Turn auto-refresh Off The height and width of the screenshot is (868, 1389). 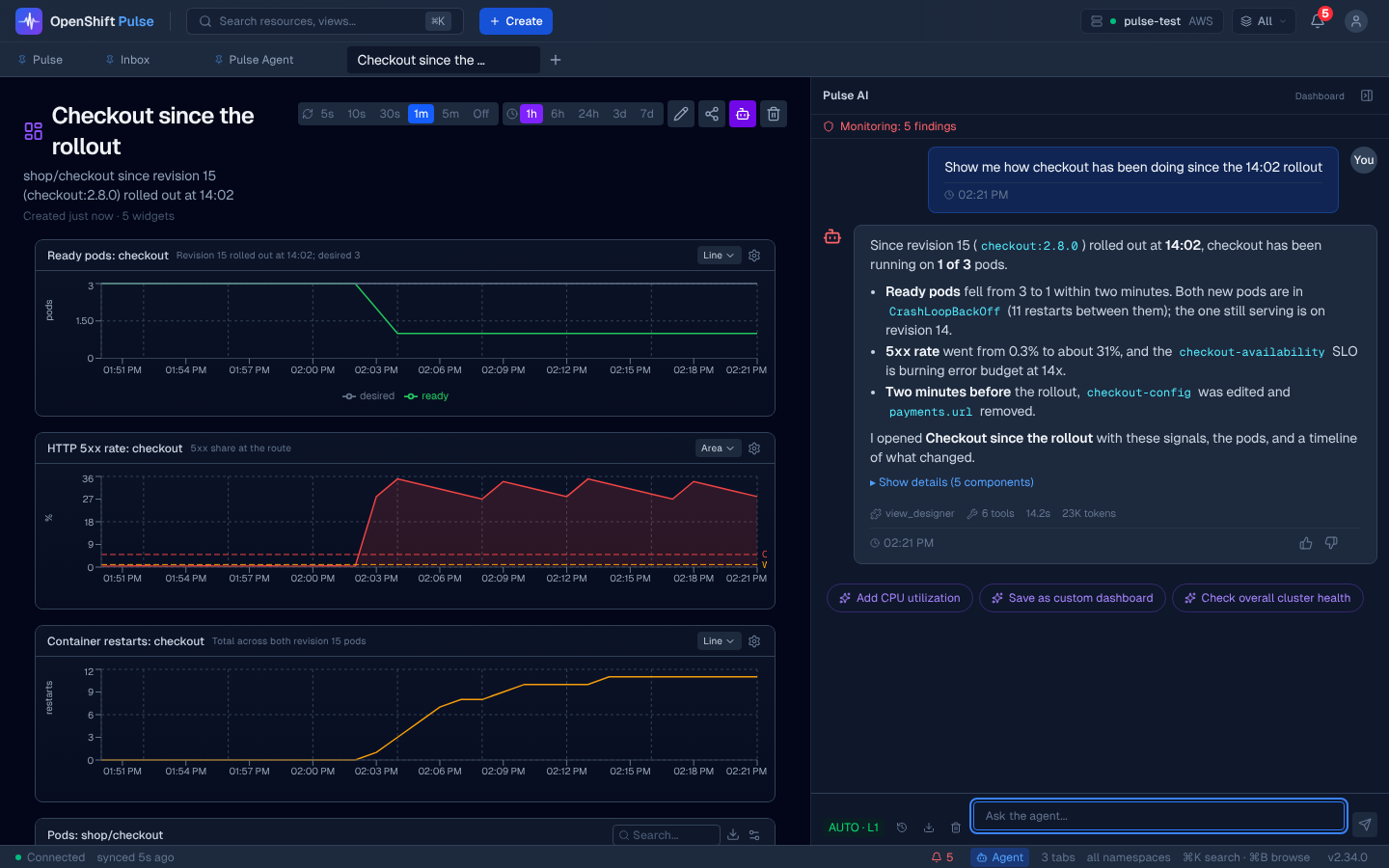[x=480, y=114]
